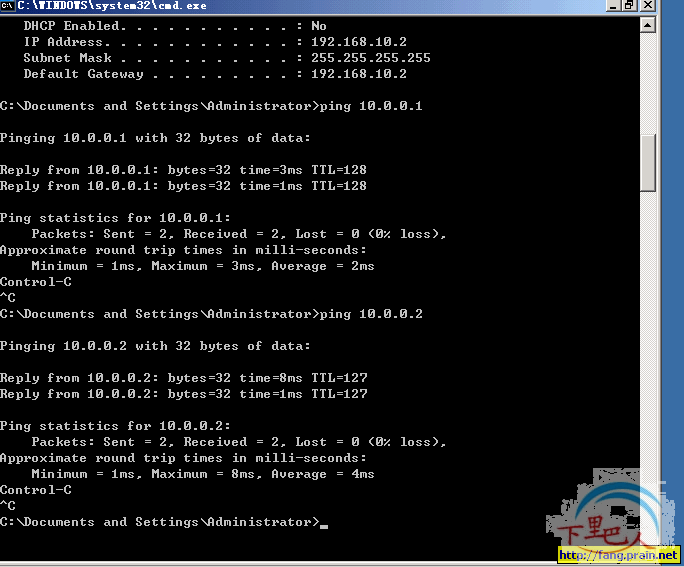Click the fang.prain.net watermark link
This screenshot has height=567, width=684.
[x=618, y=555]
